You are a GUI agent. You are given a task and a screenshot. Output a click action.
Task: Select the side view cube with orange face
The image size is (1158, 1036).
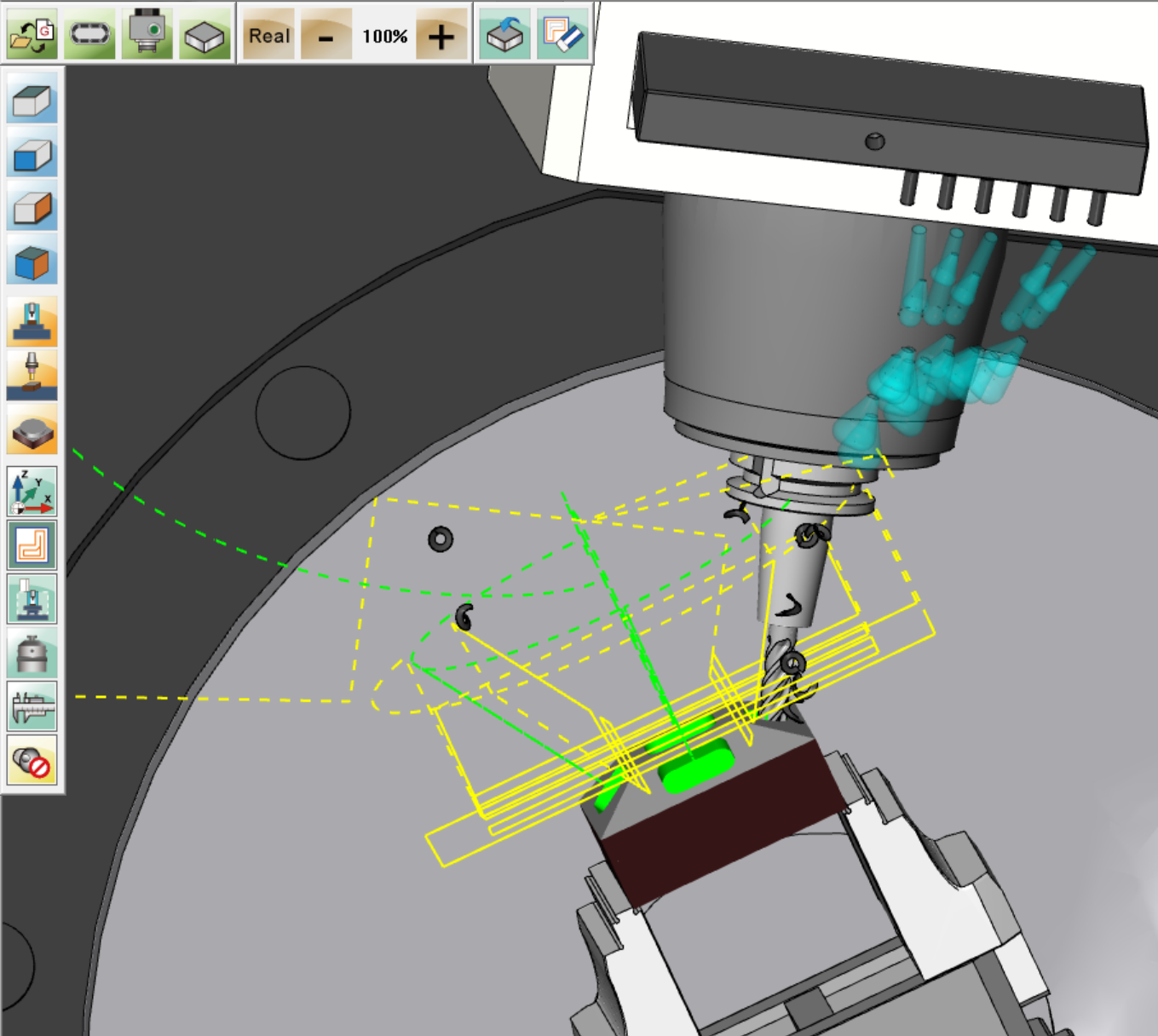(x=32, y=205)
